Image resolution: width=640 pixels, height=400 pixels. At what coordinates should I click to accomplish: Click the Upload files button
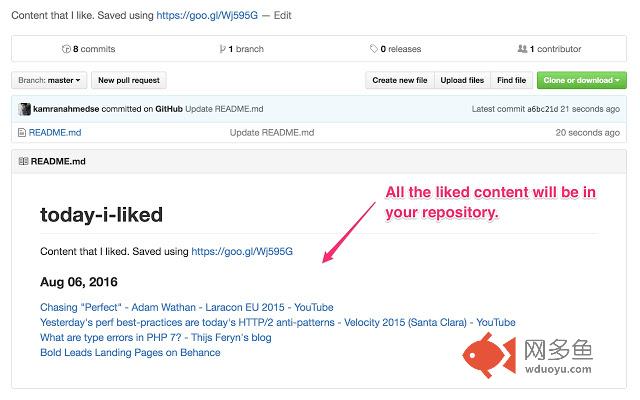[x=462, y=80]
